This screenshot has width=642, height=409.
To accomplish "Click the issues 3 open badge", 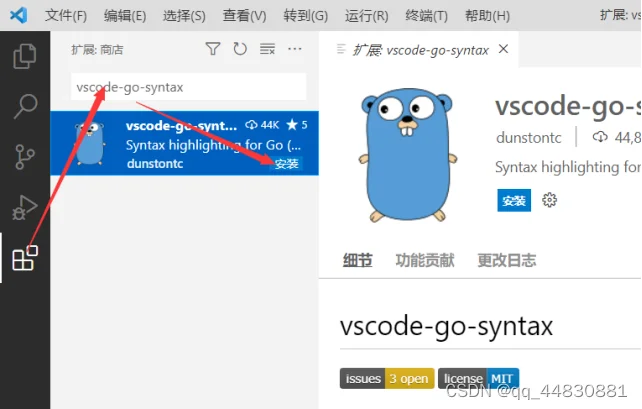I will (387, 379).
